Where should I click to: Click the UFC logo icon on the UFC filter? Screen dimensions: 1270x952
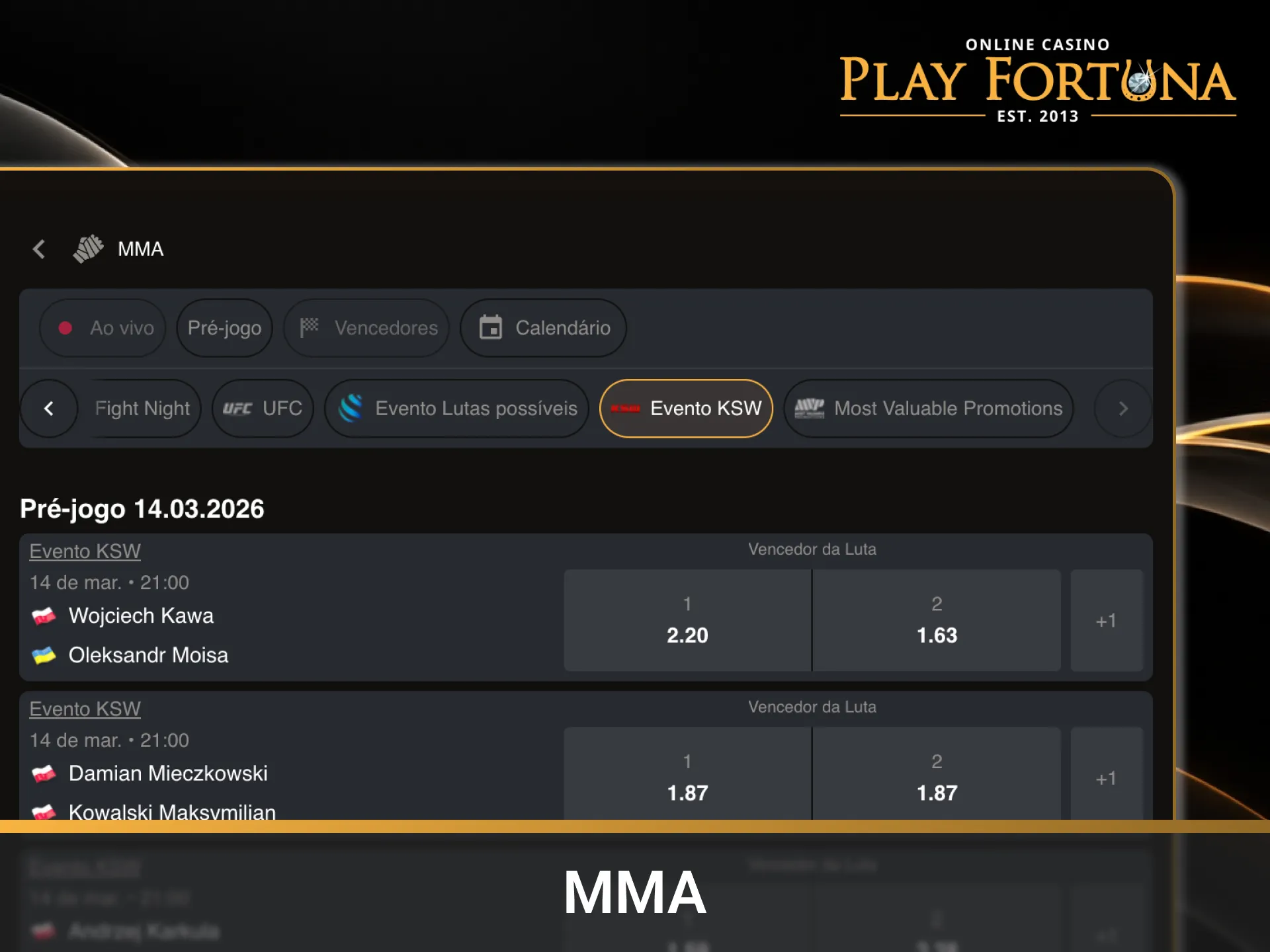point(237,409)
